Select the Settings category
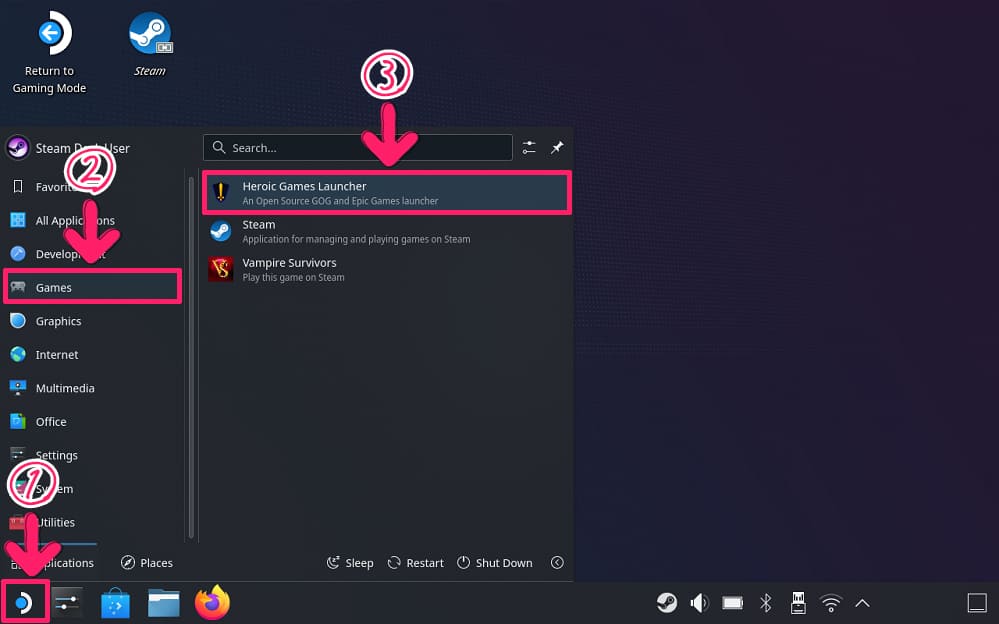 coord(94,455)
